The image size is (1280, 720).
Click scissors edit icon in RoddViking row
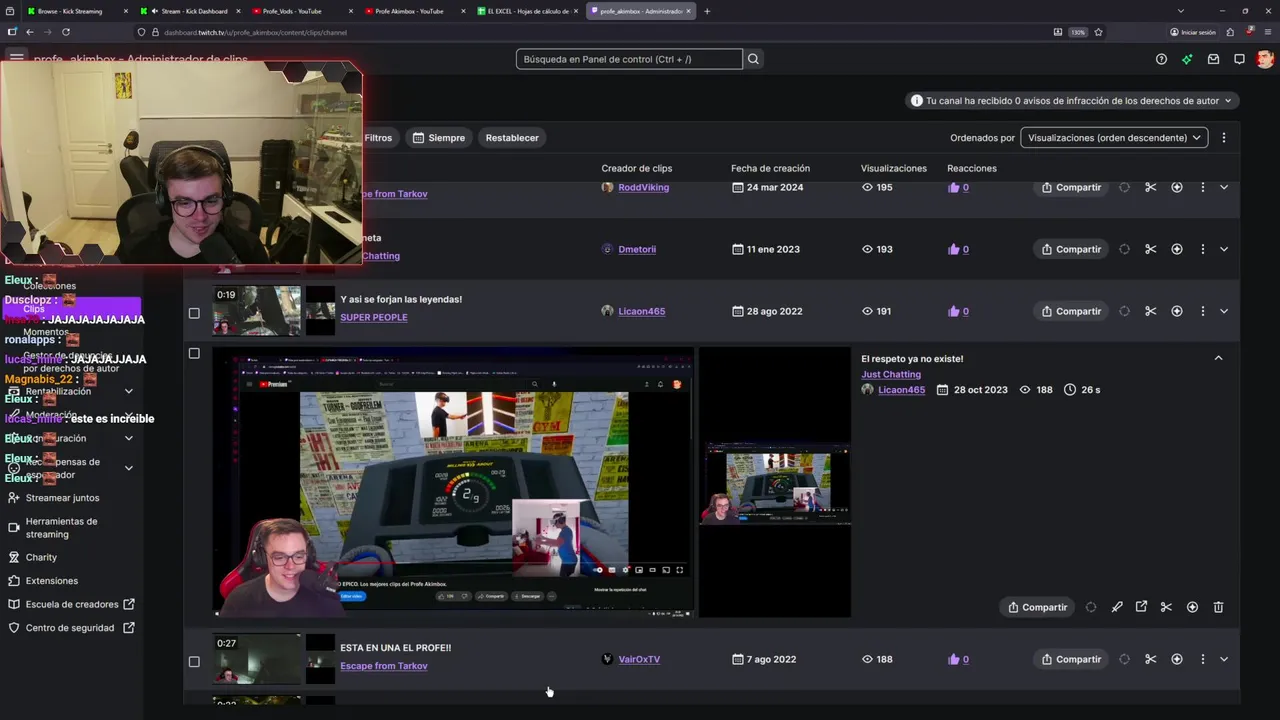click(1150, 187)
